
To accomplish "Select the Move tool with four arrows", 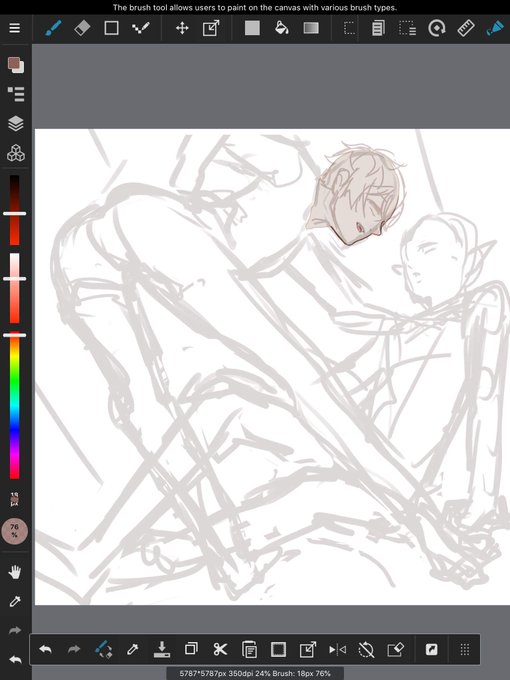I will click(182, 28).
